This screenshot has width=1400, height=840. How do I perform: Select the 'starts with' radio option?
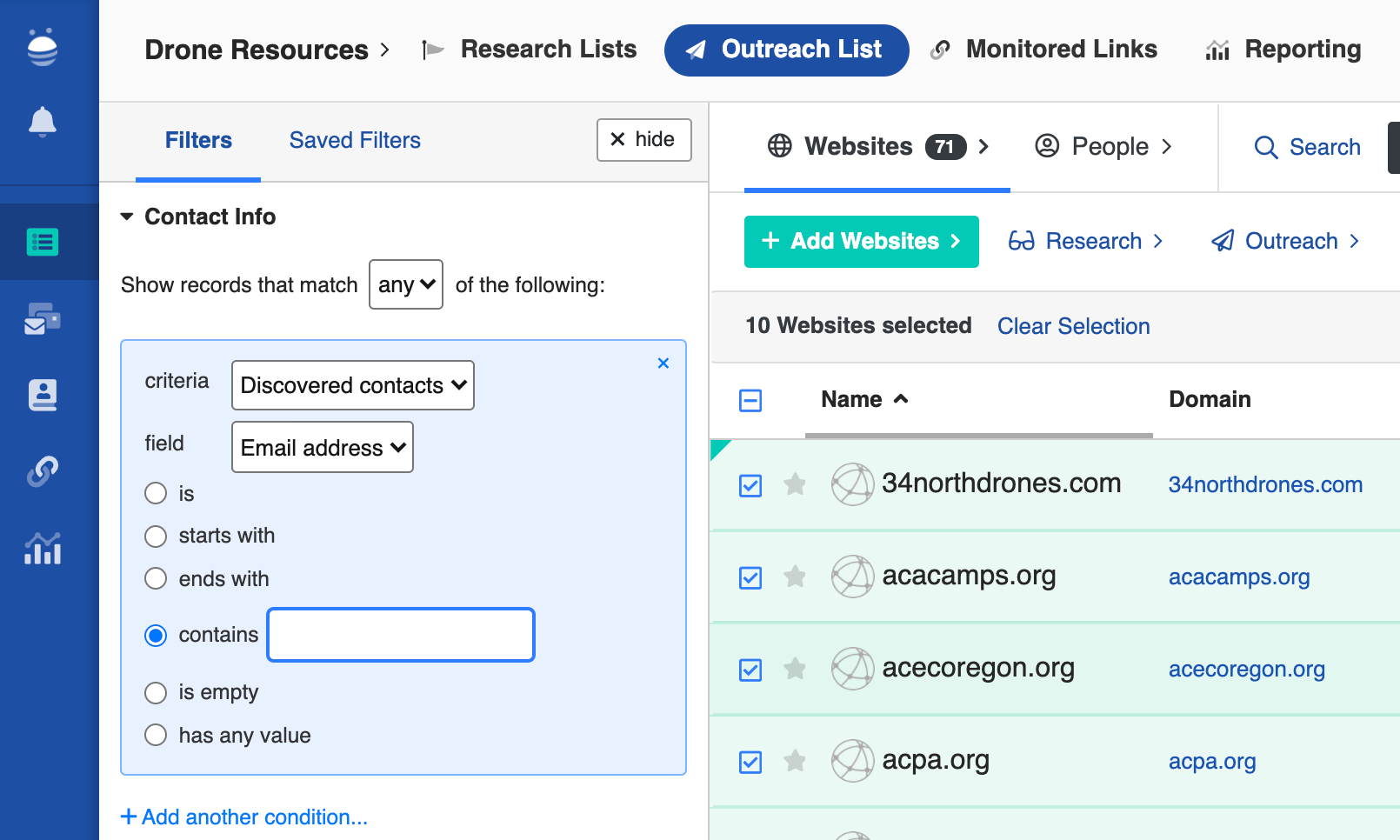[x=156, y=537]
